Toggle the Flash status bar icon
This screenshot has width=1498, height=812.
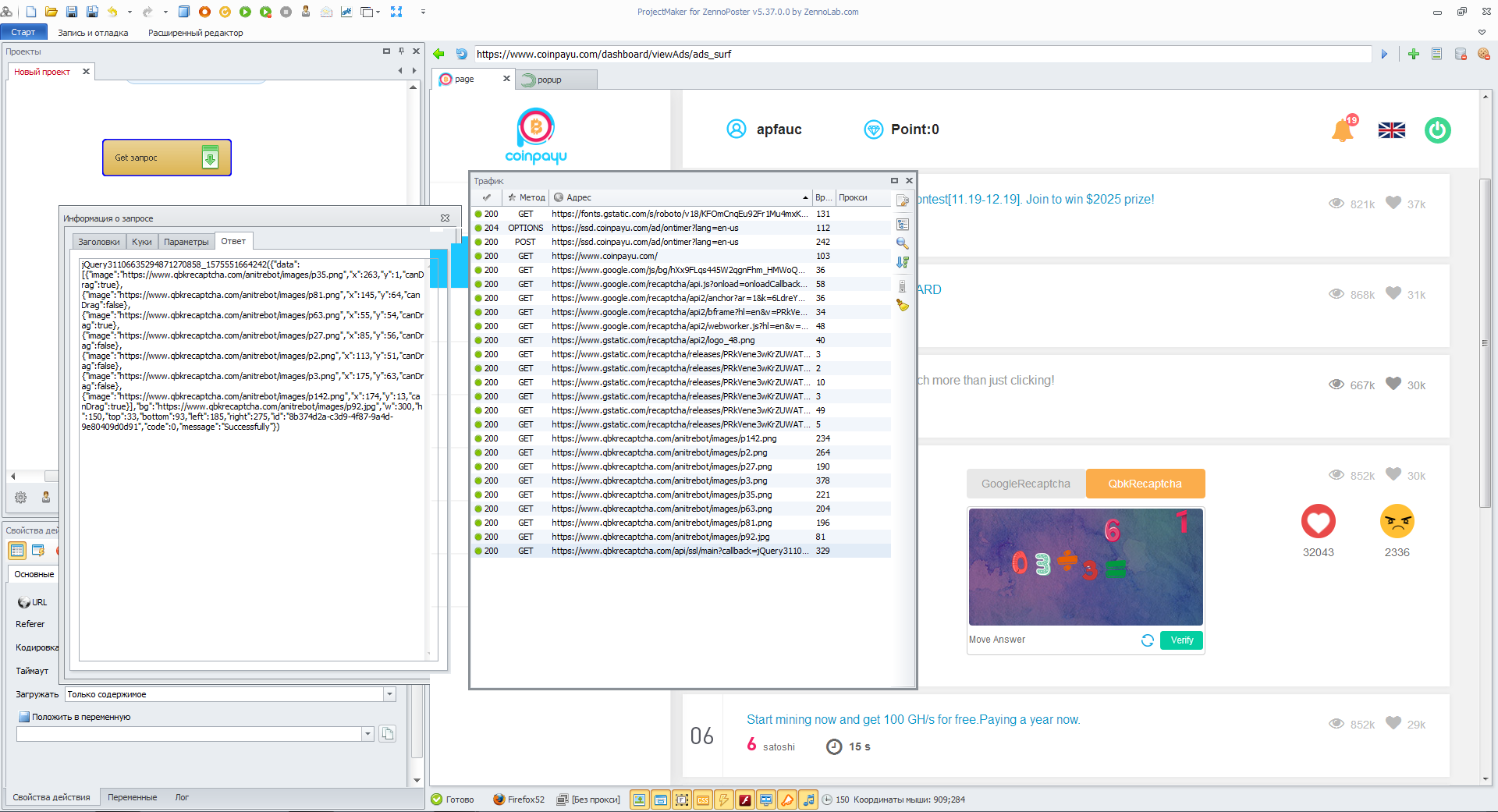(x=745, y=800)
